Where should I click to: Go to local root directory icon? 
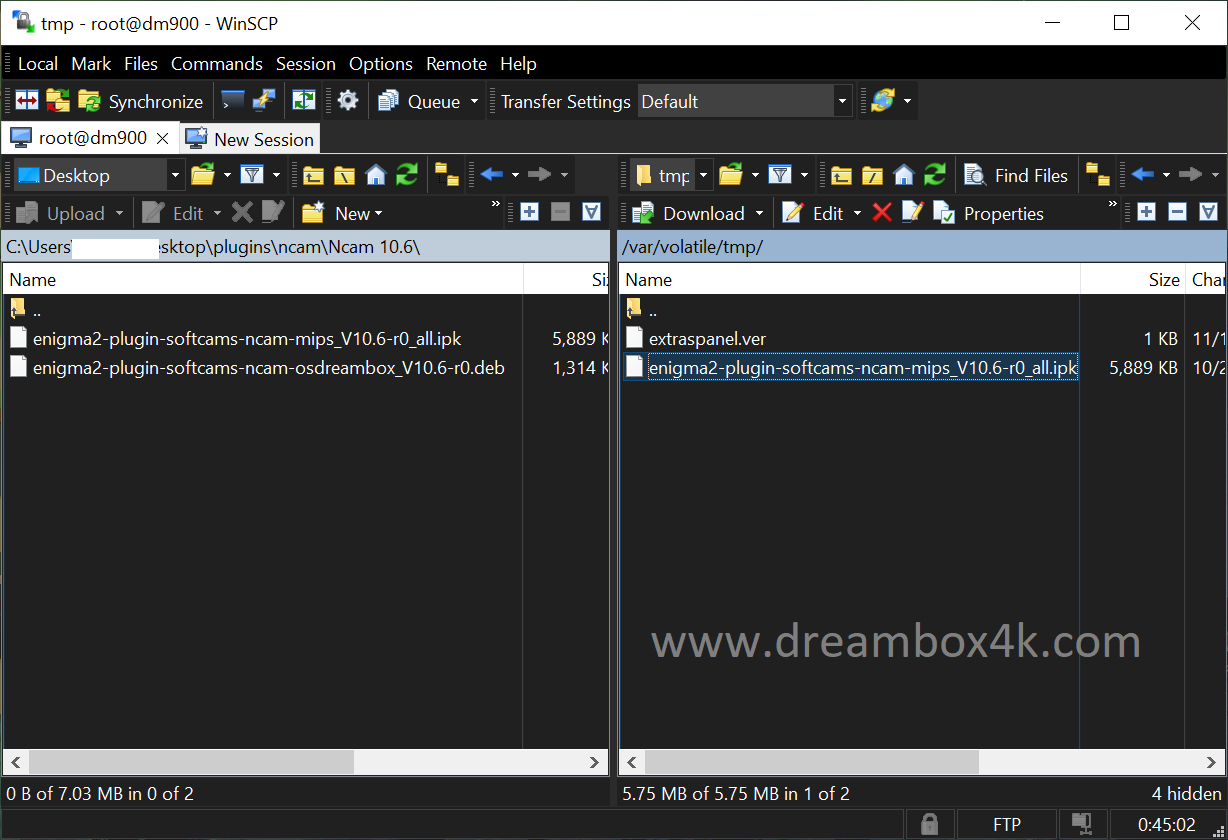point(344,175)
